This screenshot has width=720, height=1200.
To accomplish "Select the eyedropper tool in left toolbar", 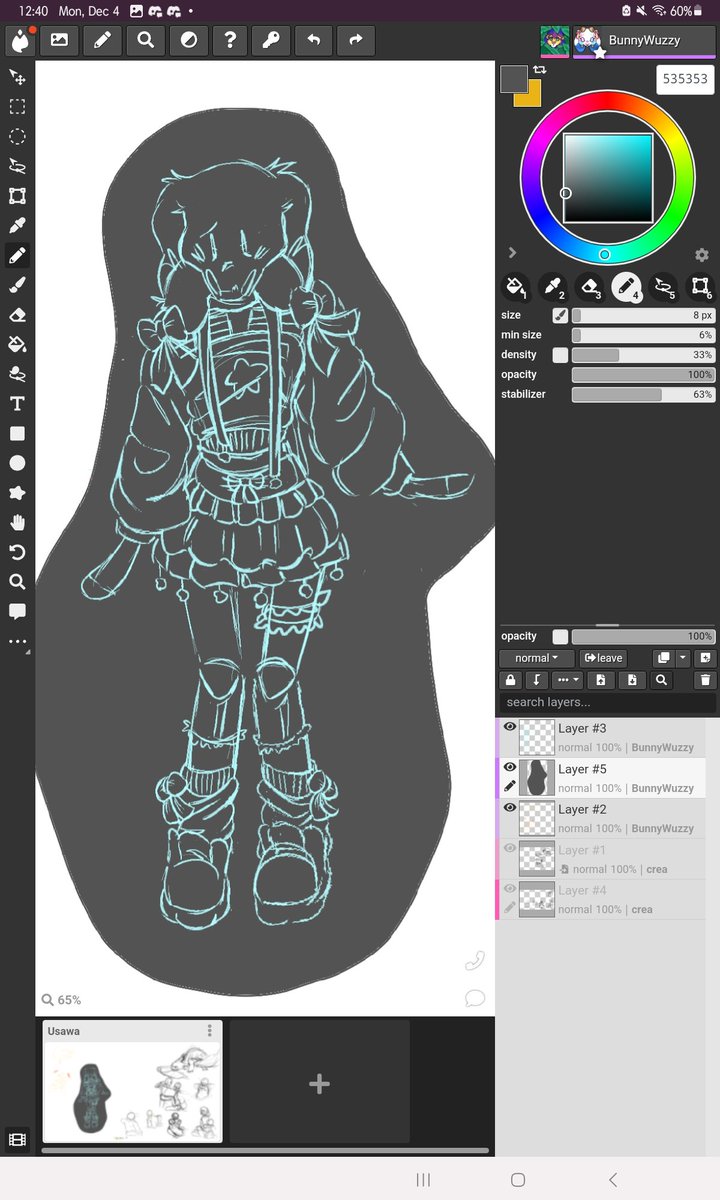I will [x=17, y=226].
